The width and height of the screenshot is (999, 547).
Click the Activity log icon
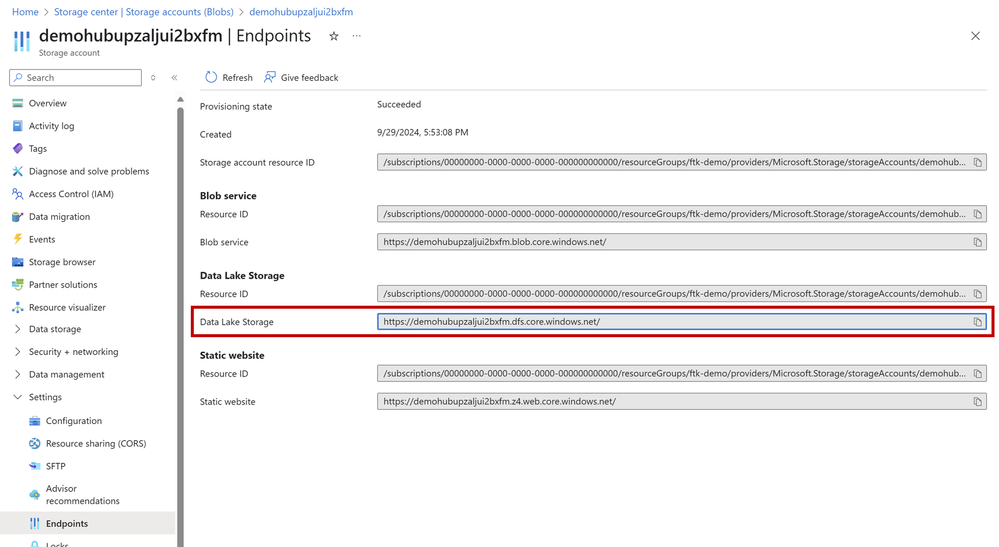[x=18, y=126]
